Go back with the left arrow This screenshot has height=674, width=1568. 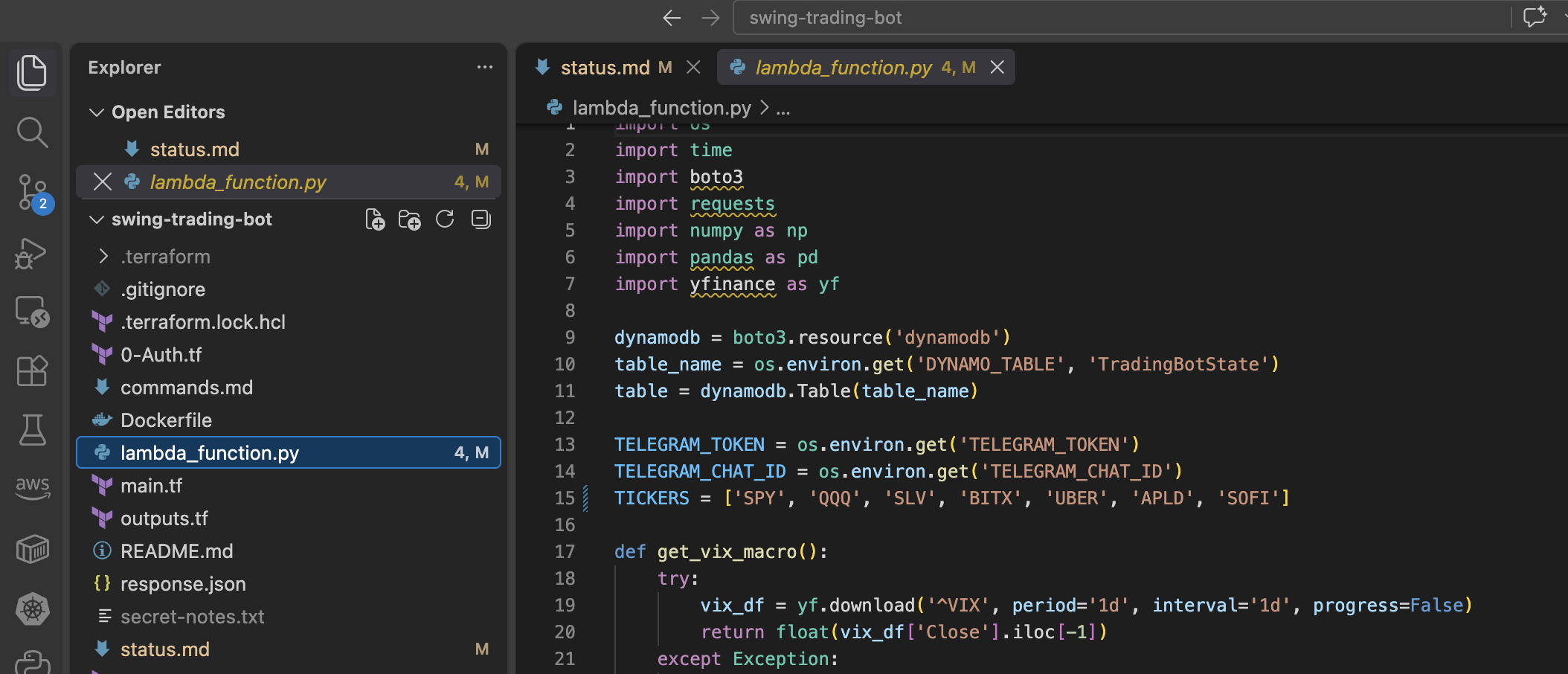pos(672,18)
